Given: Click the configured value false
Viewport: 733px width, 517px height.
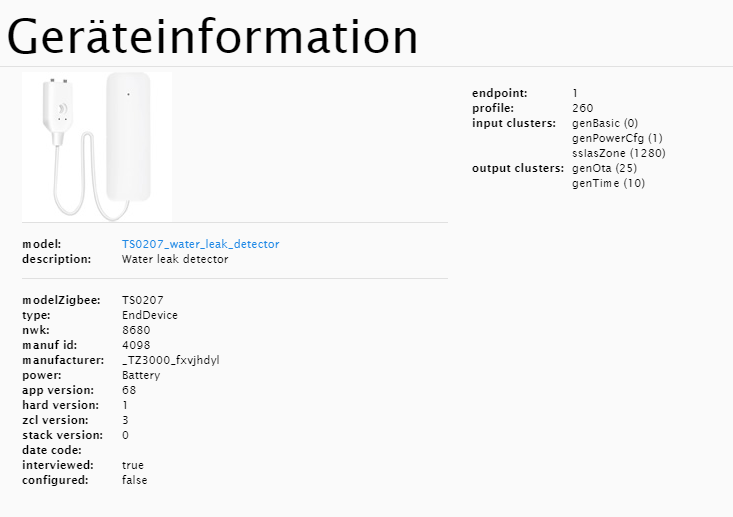Looking at the screenshot, I should pyautogui.click(x=134, y=480).
